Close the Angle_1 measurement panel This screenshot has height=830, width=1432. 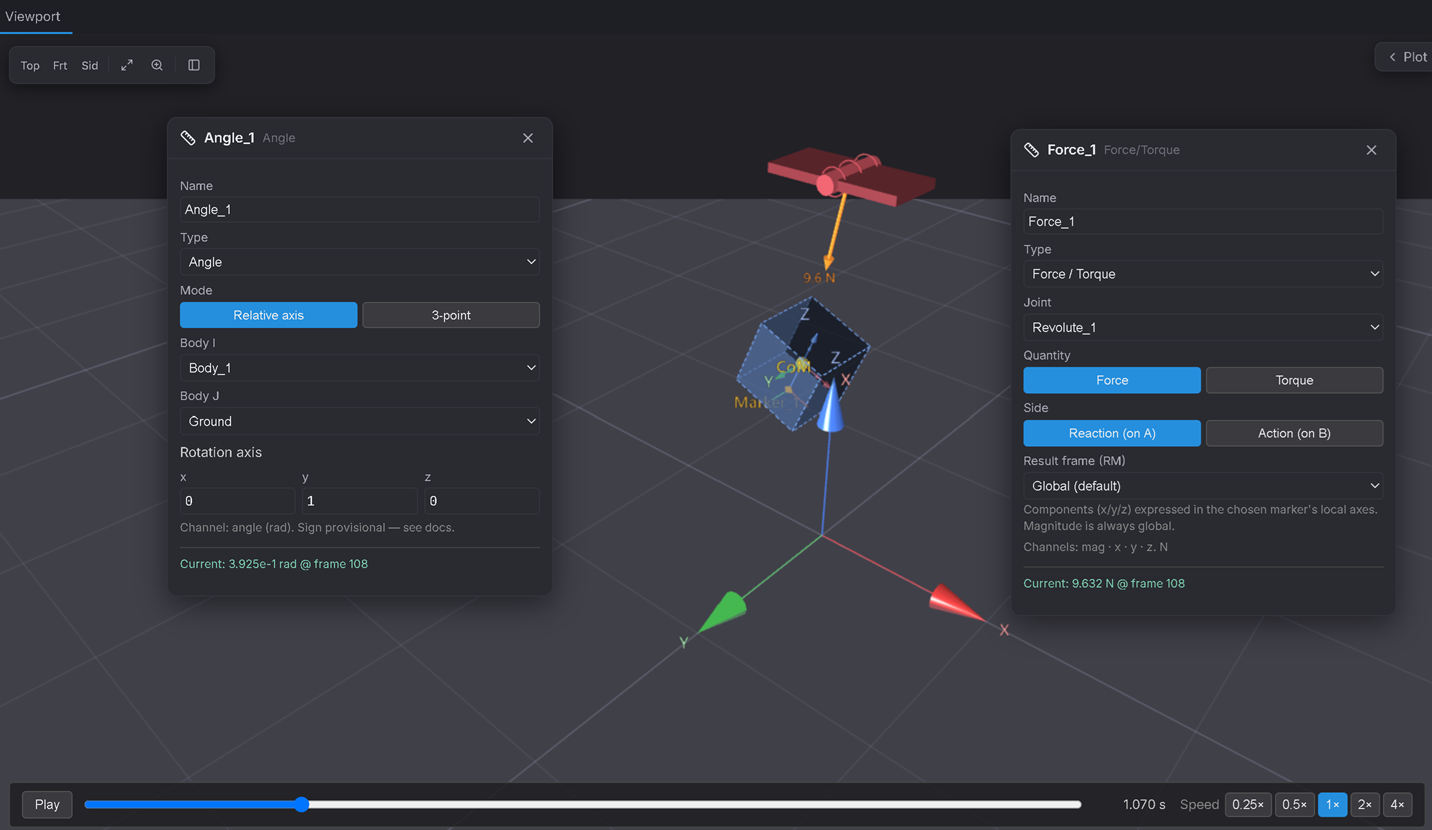click(528, 138)
